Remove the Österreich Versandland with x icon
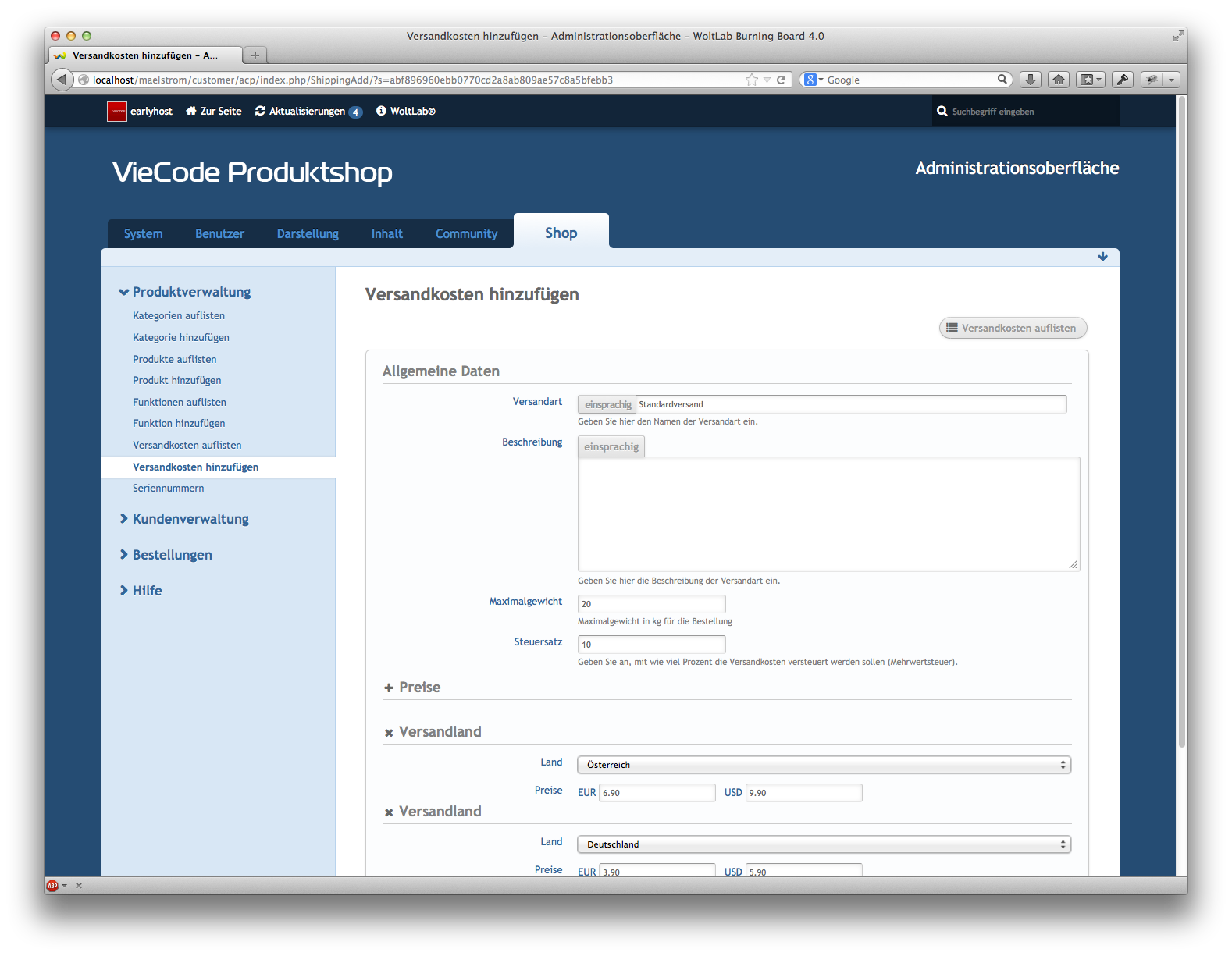This screenshot has width=1232, height=956. (x=389, y=733)
